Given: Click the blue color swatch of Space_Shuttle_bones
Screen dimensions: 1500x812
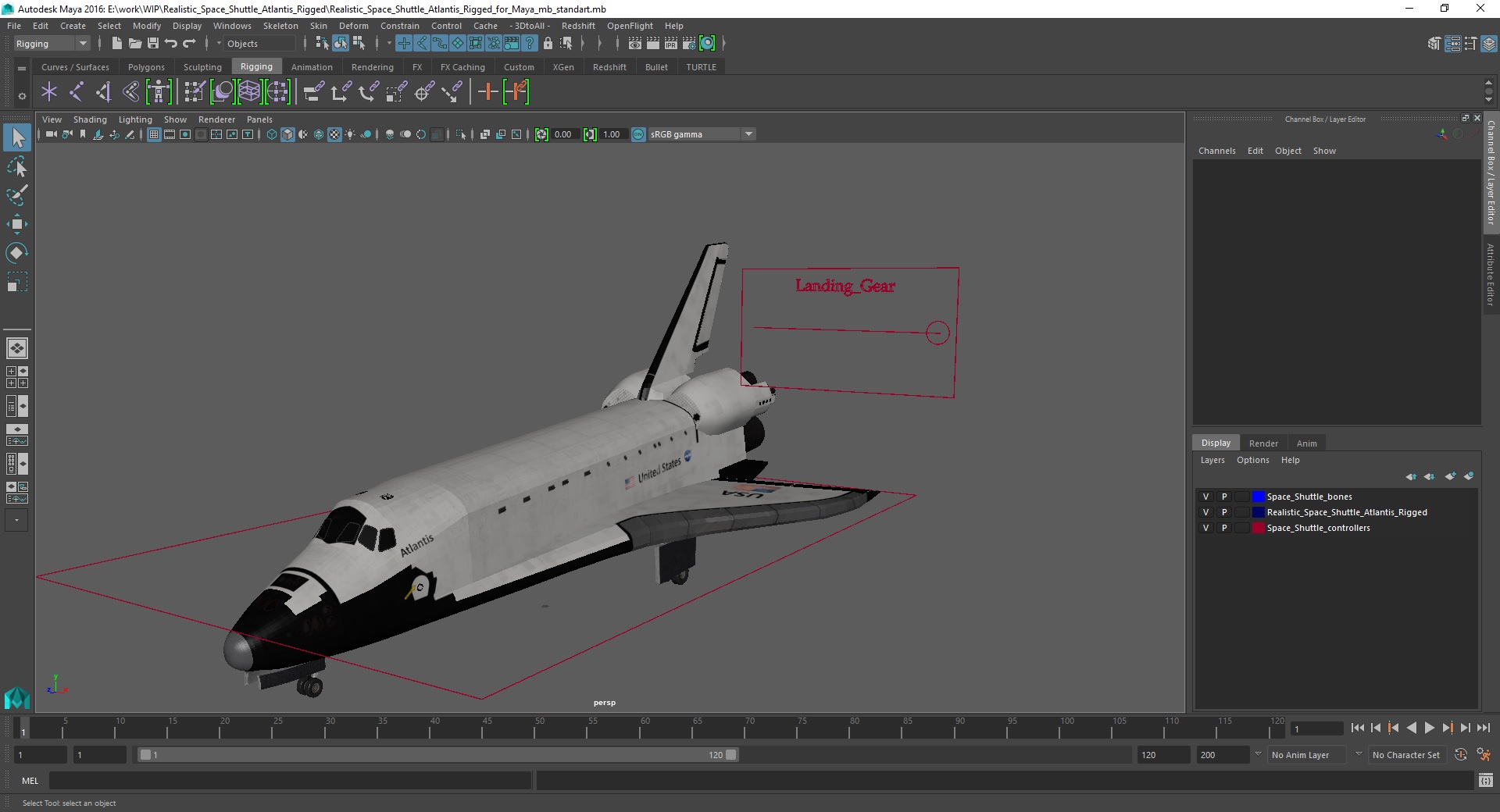Looking at the screenshot, I should pos(1258,497).
